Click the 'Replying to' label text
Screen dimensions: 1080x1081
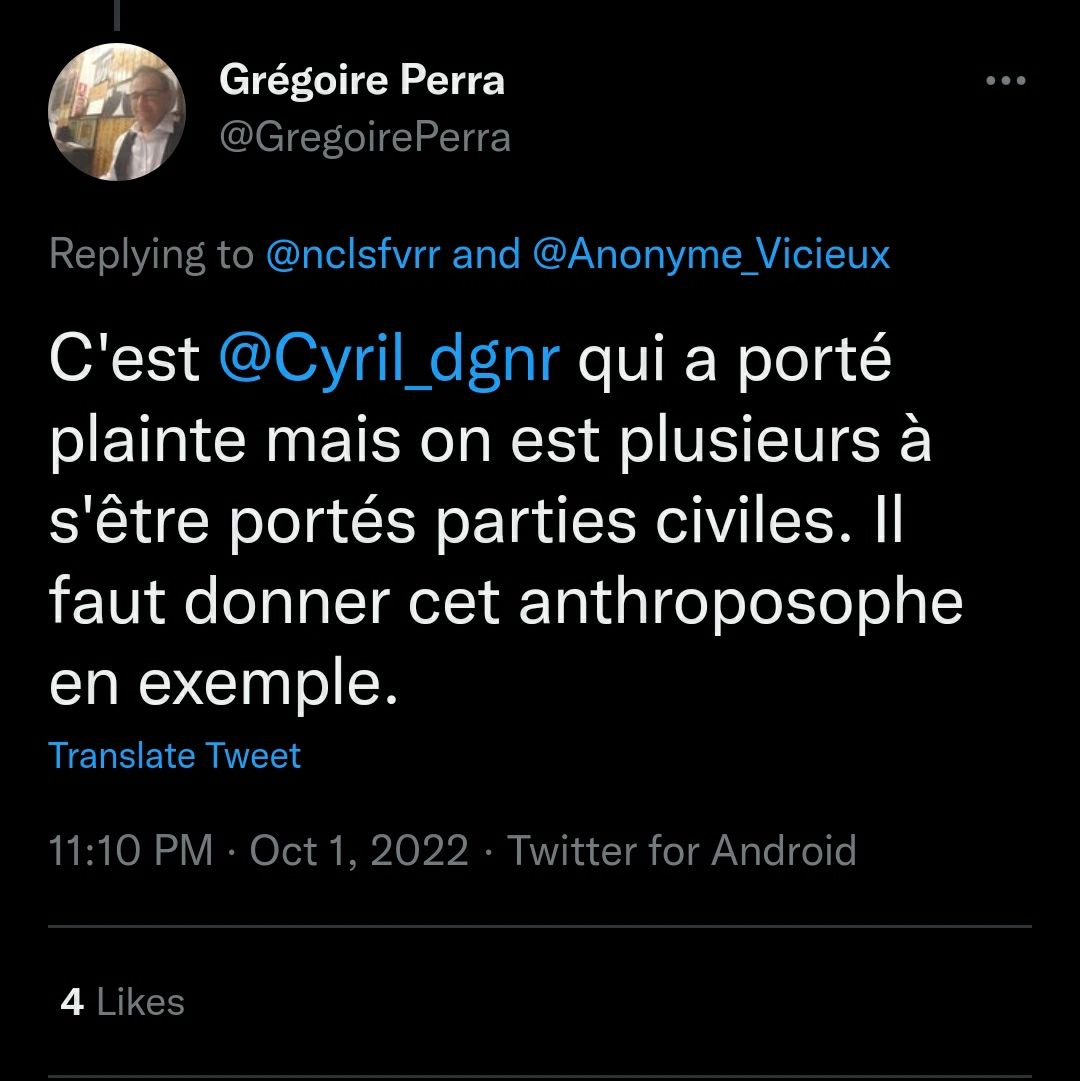pyautogui.click(x=151, y=255)
